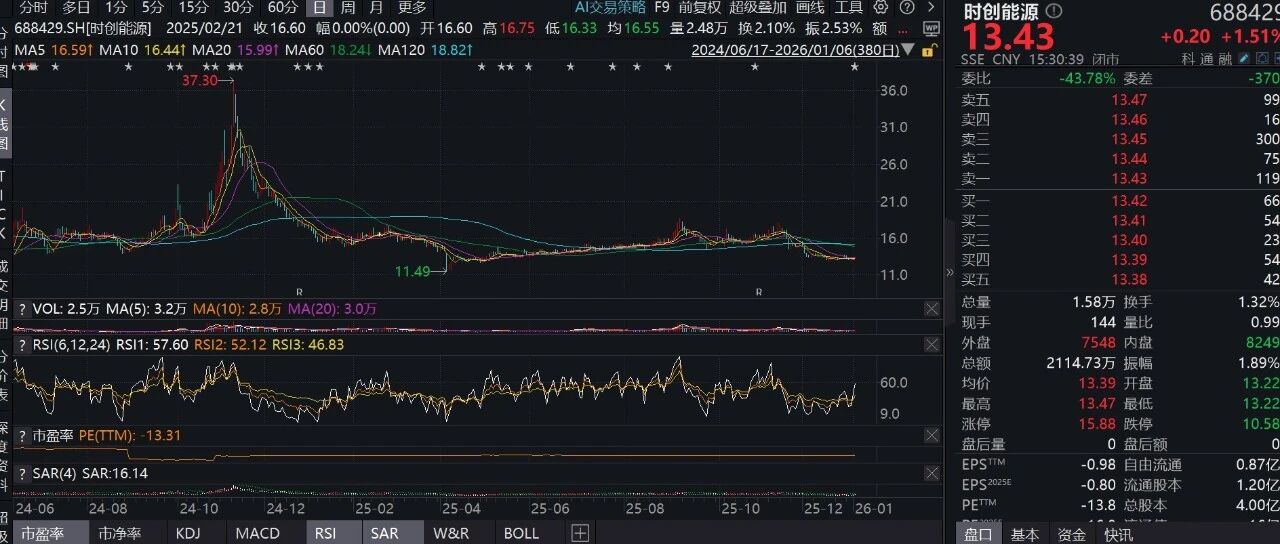Image resolution: width=1280 pixels, height=544 pixels.
Task: Open the 更多 period options
Action: [412, 7]
